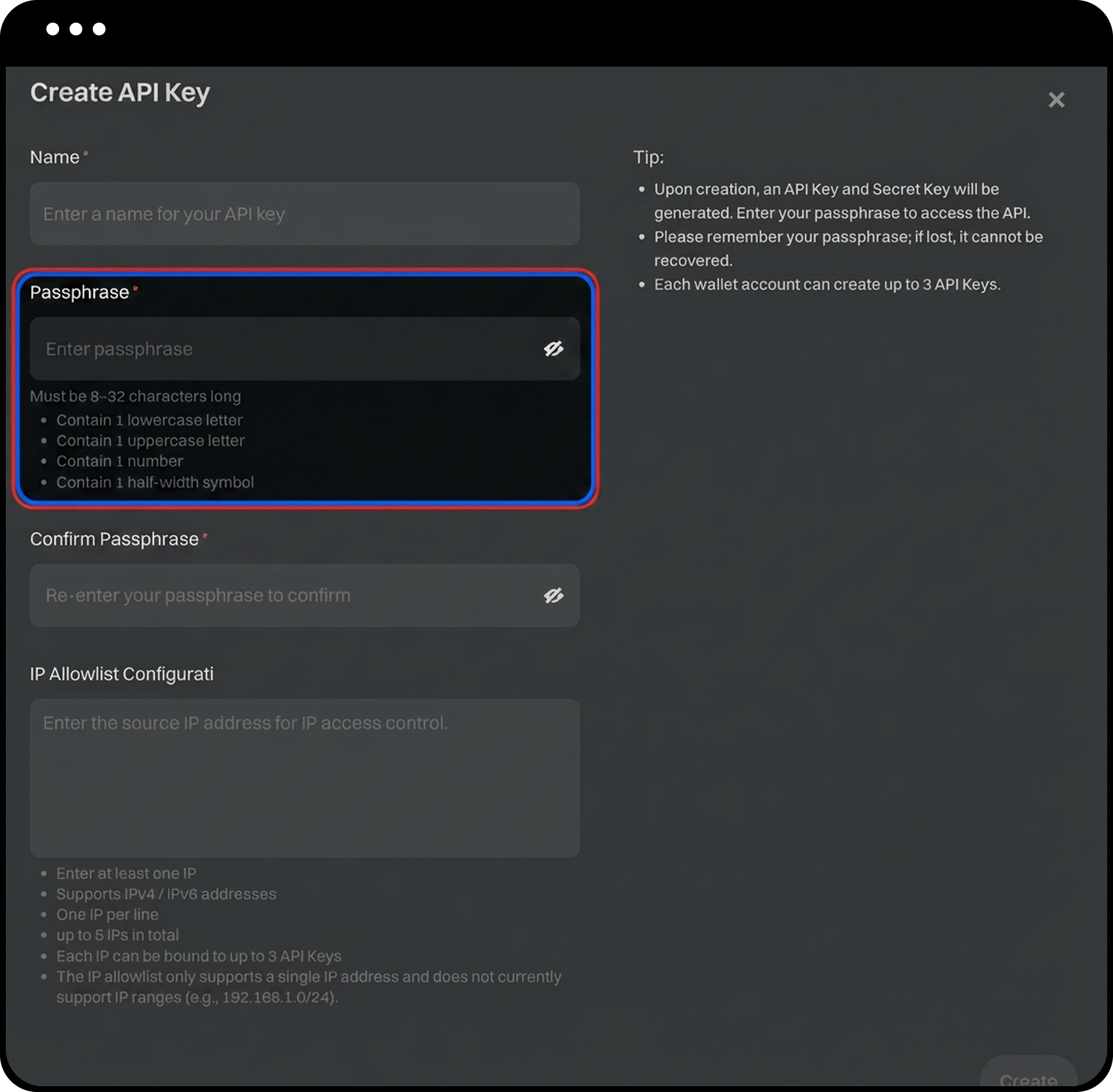The image size is (1113, 1092).
Task: Click the IP Allowlist Configurati label
Action: (x=122, y=674)
